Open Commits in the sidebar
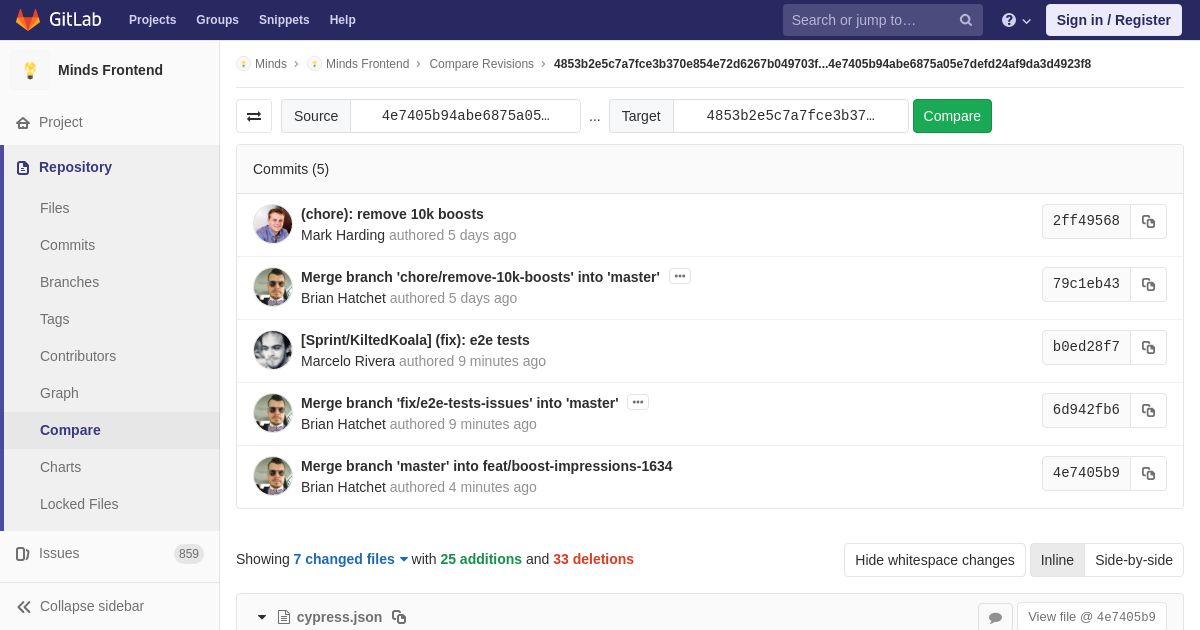The height and width of the screenshot is (630, 1200). [68, 245]
